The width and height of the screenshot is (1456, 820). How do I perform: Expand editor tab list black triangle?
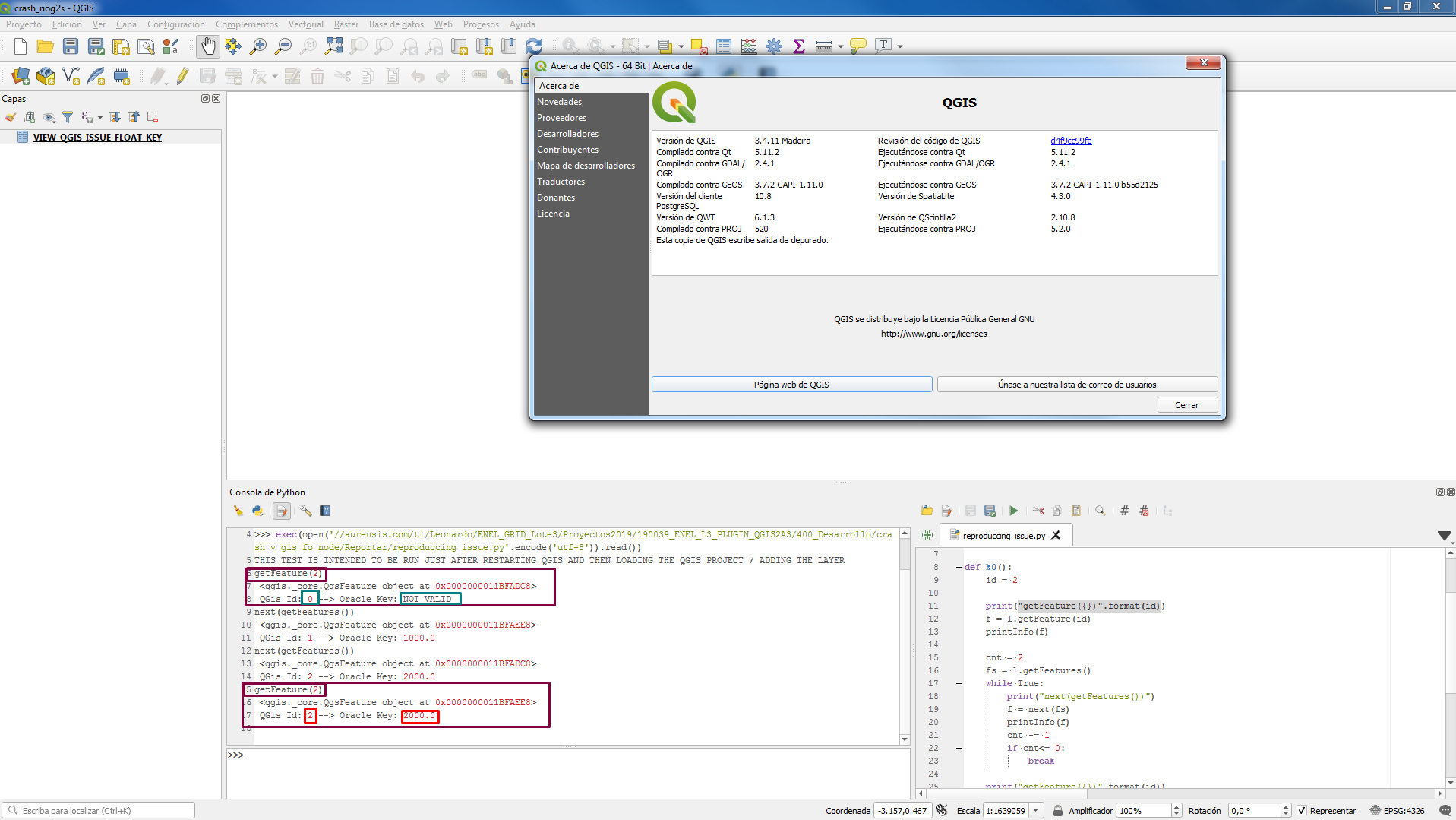pyautogui.click(x=1444, y=536)
